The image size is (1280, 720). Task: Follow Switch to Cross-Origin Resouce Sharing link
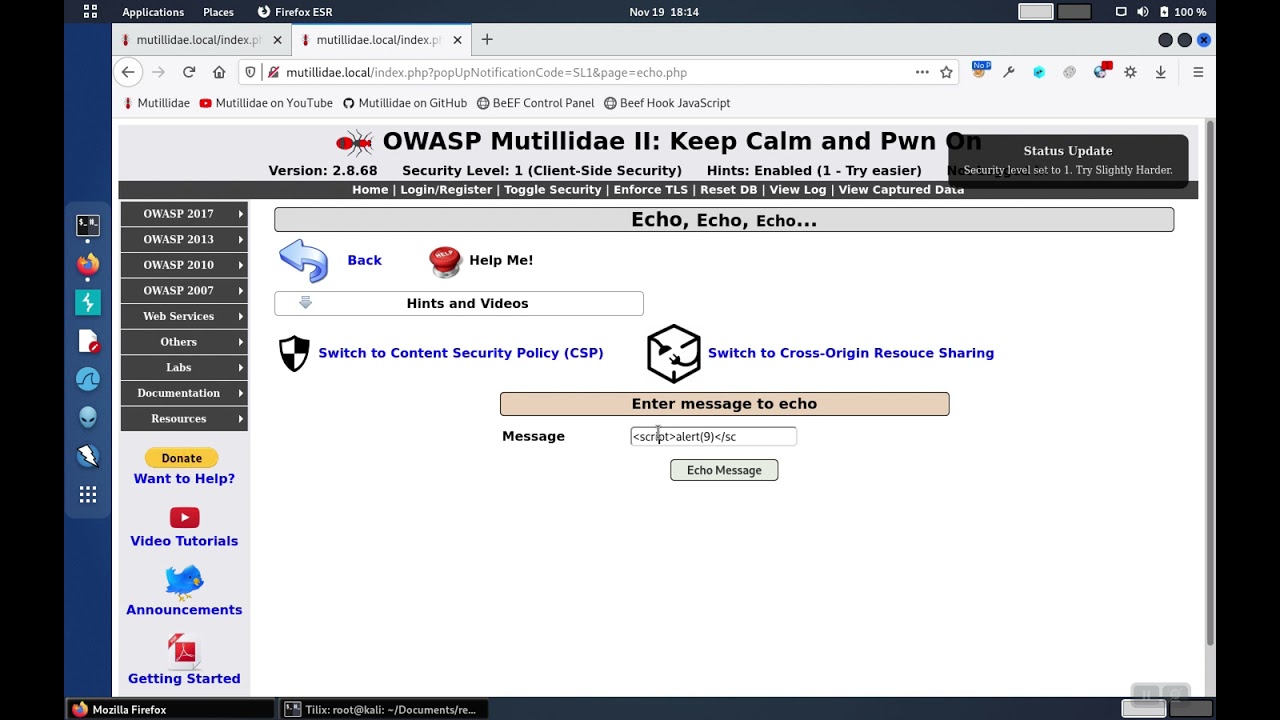coord(851,353)
